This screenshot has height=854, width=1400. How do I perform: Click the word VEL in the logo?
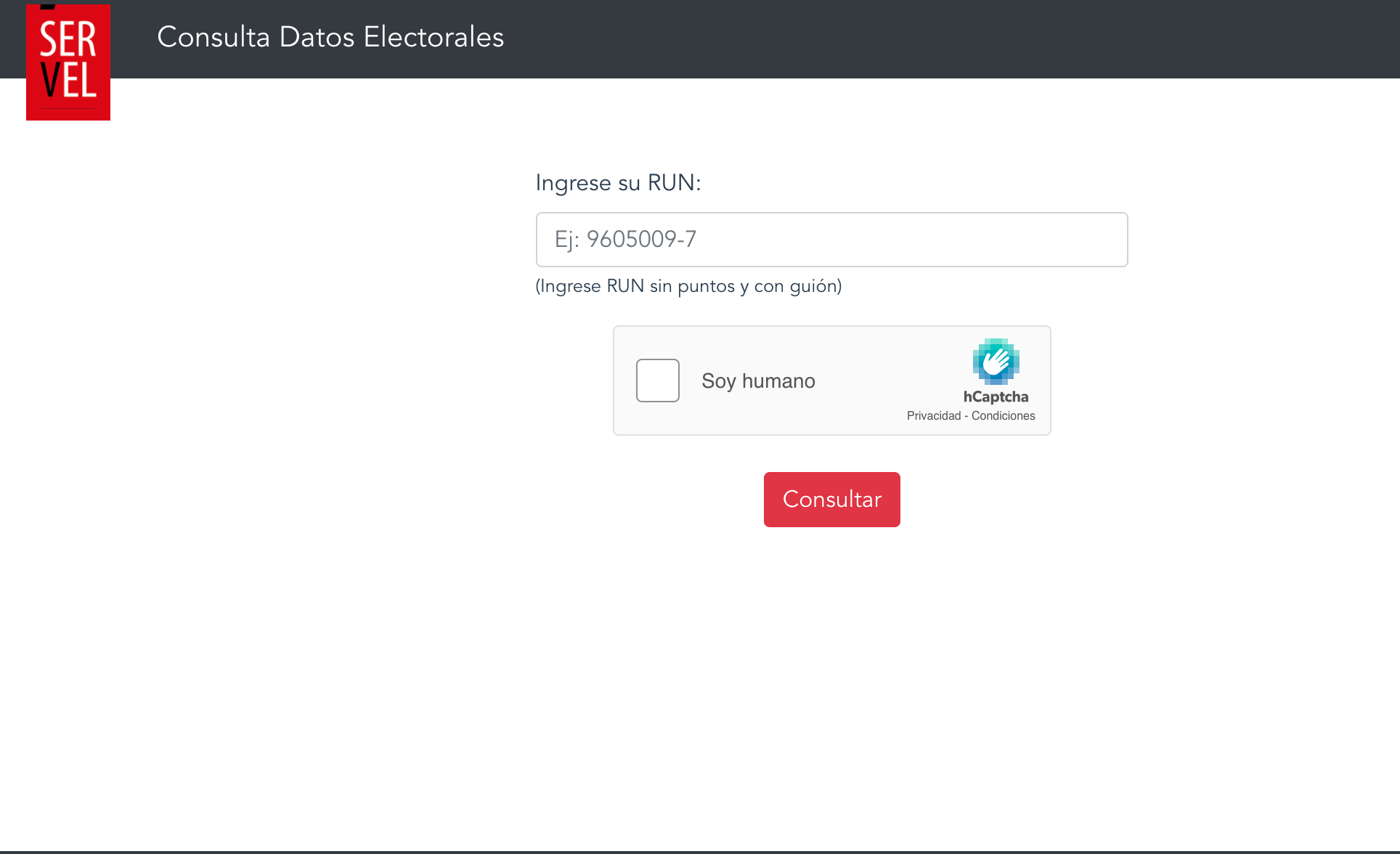[68, 81]
